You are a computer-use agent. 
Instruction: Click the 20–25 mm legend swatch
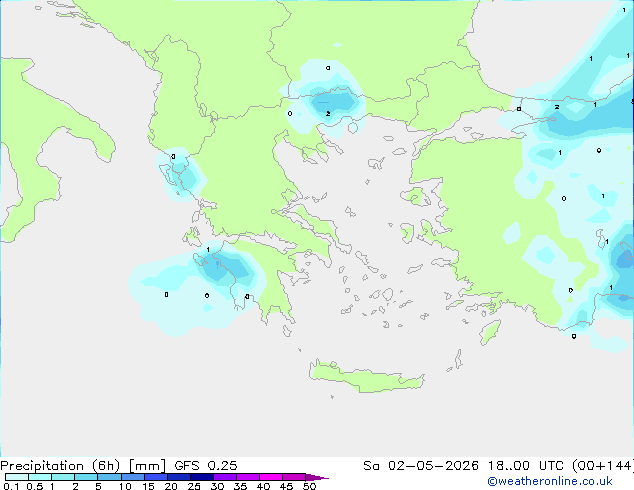179,477
